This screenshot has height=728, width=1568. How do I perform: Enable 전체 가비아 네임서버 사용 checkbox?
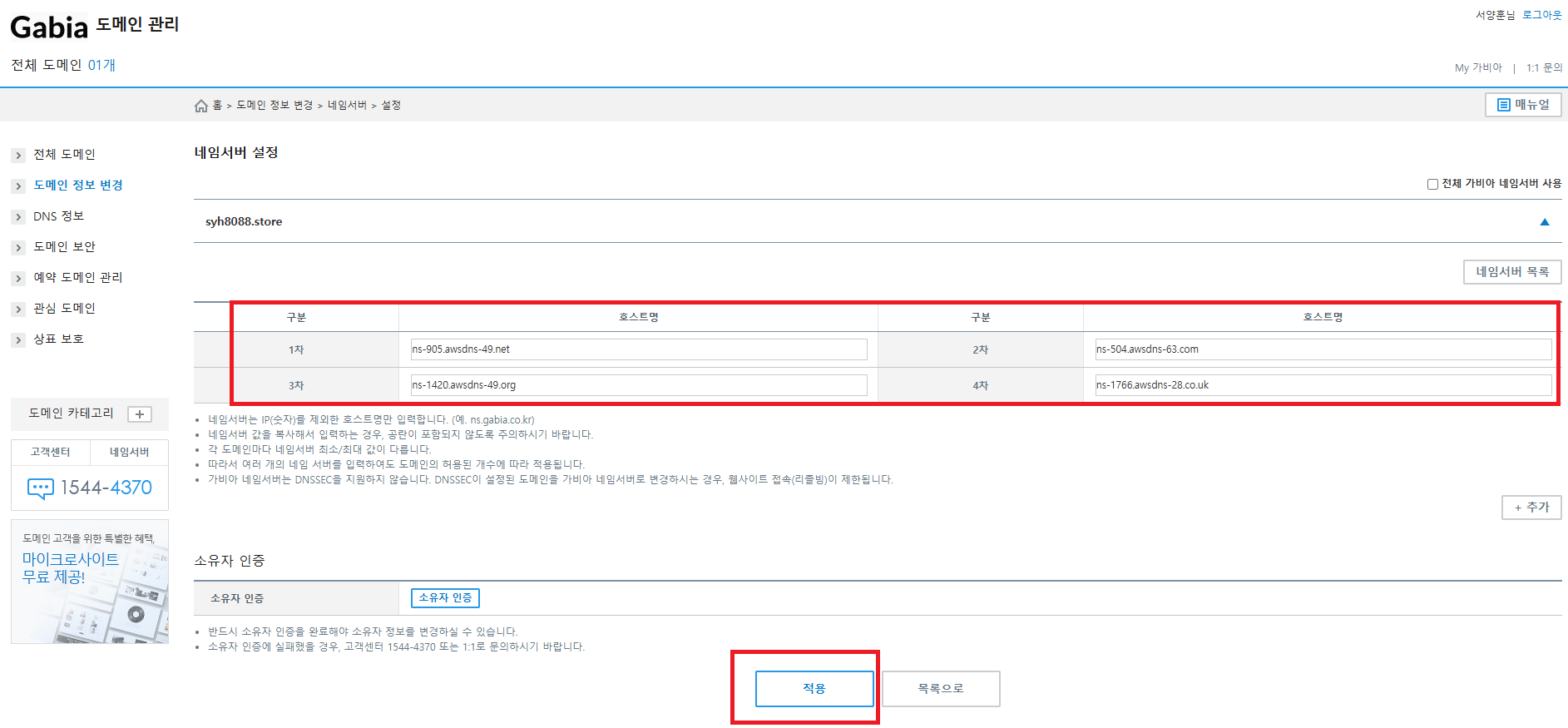1432,184
